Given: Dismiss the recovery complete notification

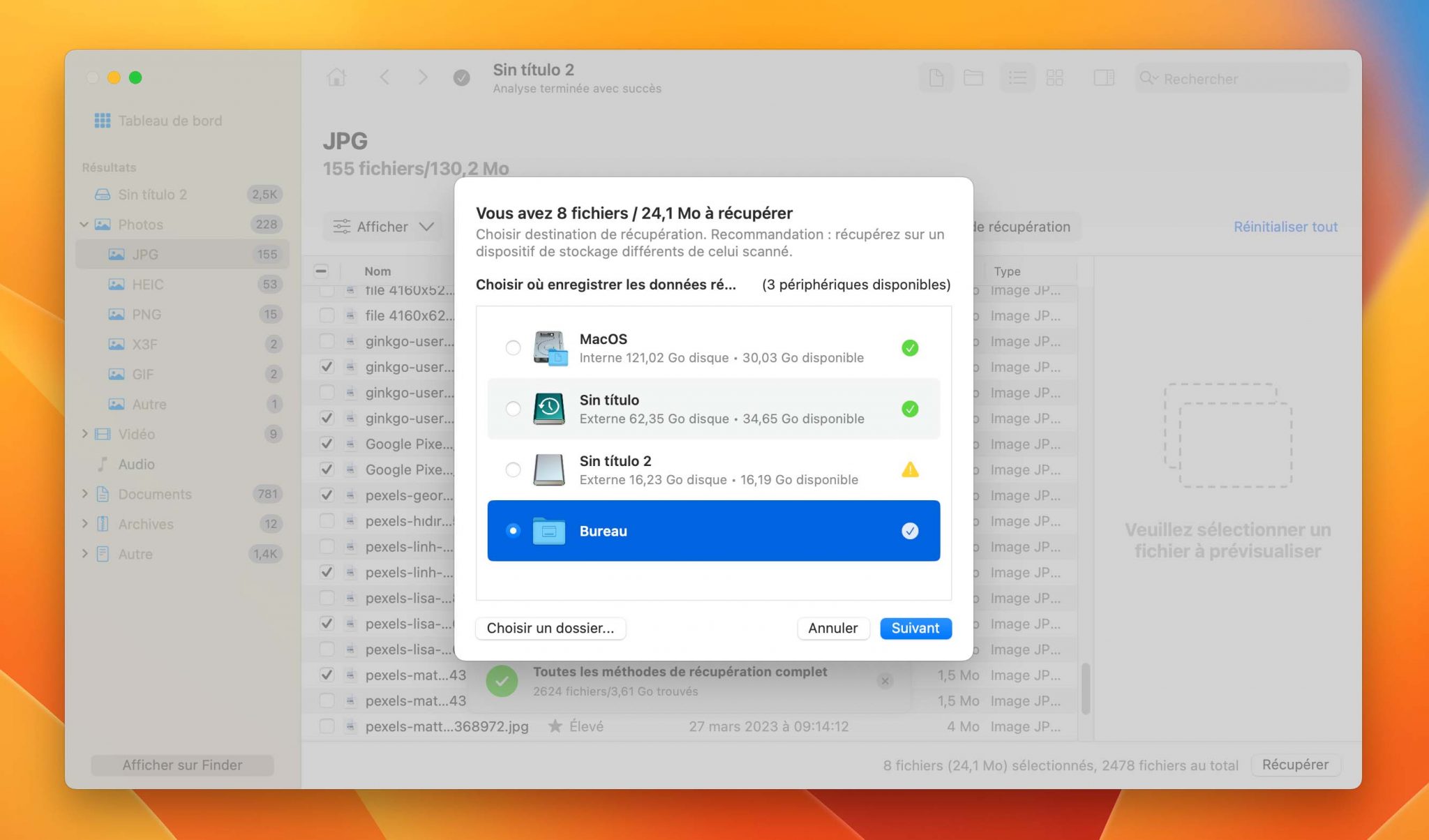Looking at the screenshot, I should (x=885, y=681).
